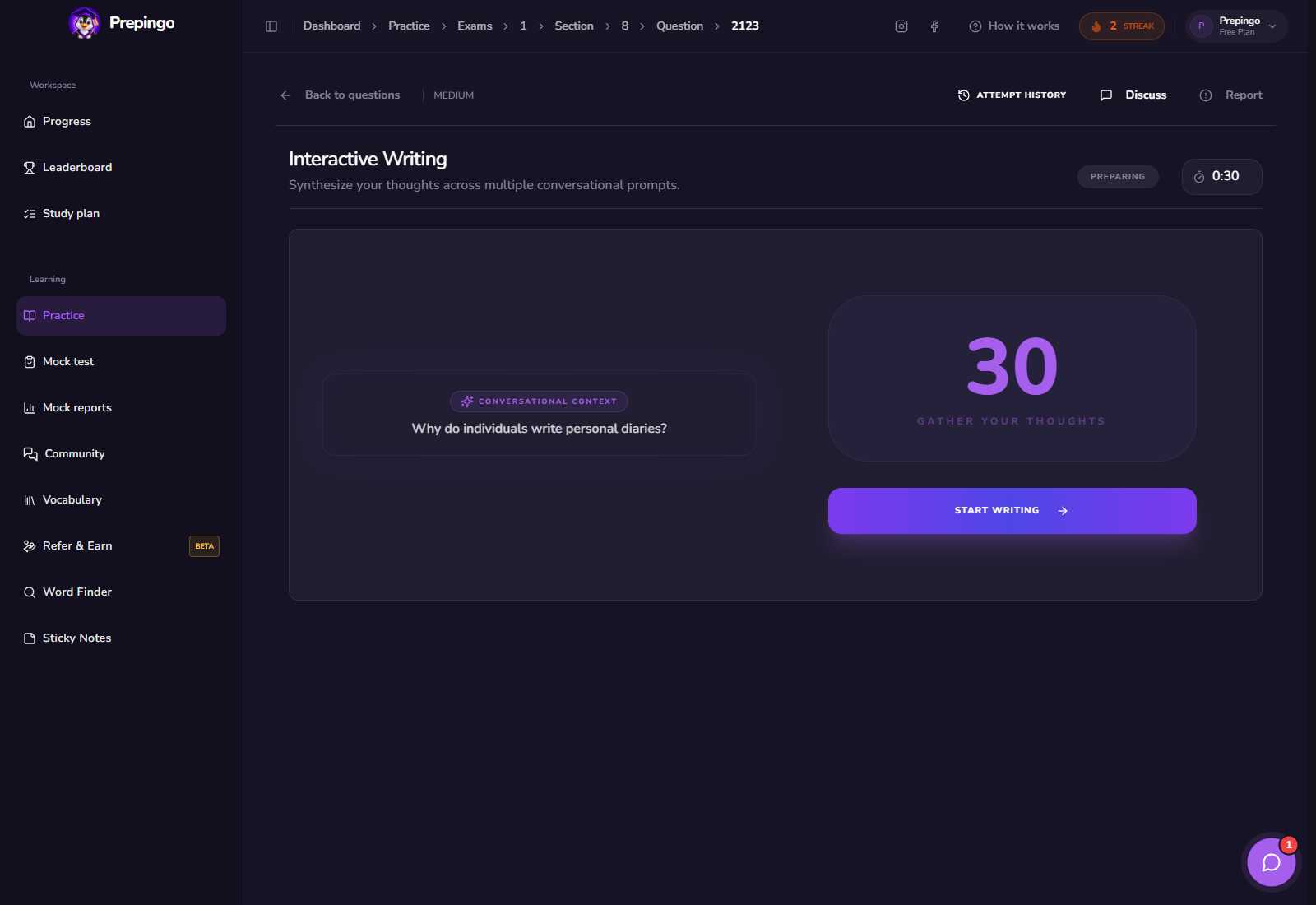Open the Instagram icon link
Image resolution: width=1316 pixels, height=905 pixels.
pyautogui.click(x=901, y=26)
